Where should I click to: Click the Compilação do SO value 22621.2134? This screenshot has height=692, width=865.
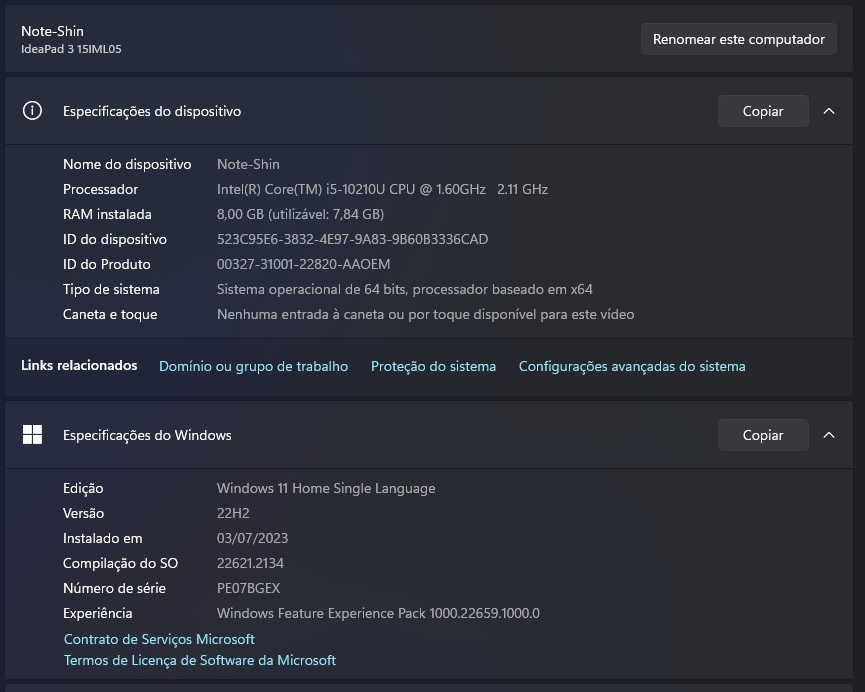(x=250, y=563)
